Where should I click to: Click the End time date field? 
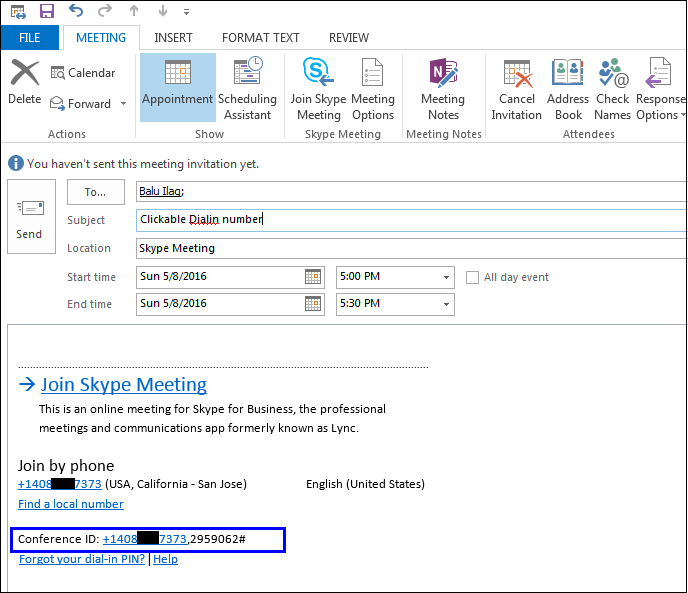[x=220, y=304]
